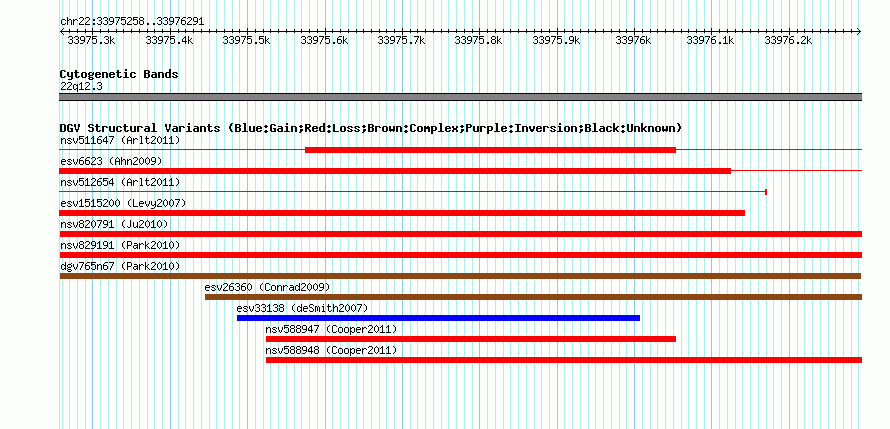Screen dimensions: 890x429
Task: Click the 33975.7k ruler tick label
Action: click(401, 41)
